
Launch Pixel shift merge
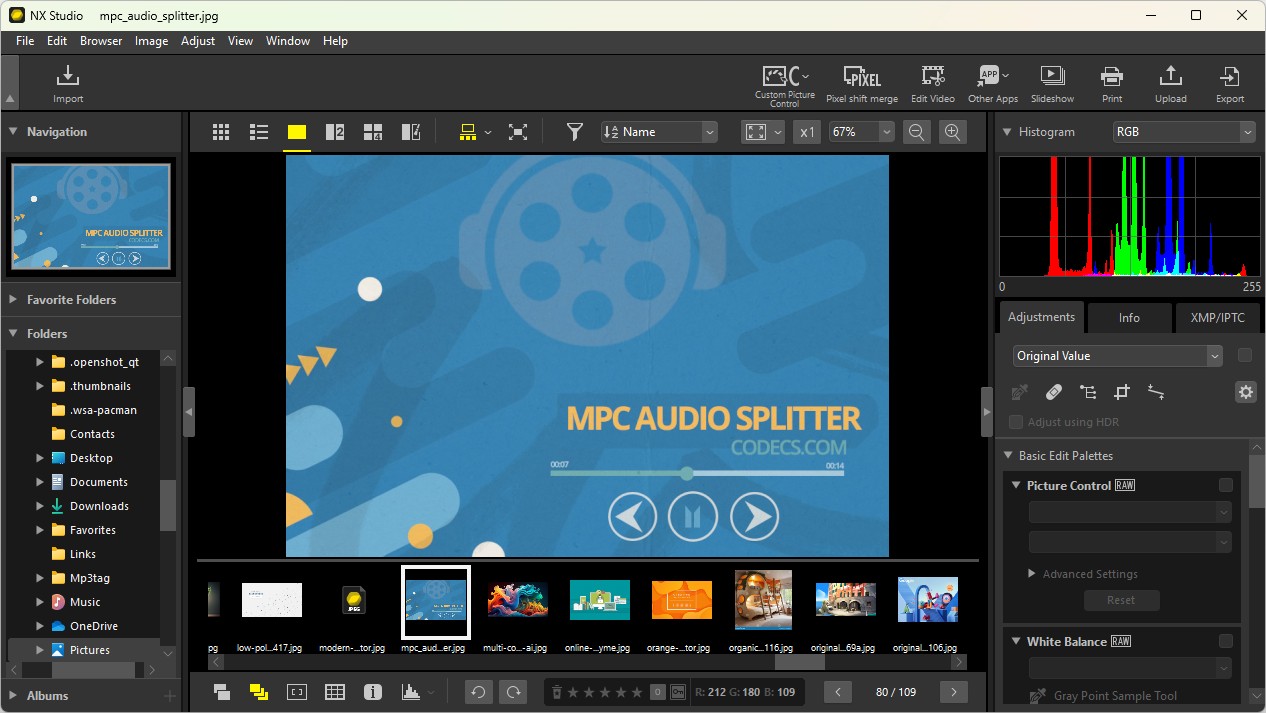(x=861, y=84)
